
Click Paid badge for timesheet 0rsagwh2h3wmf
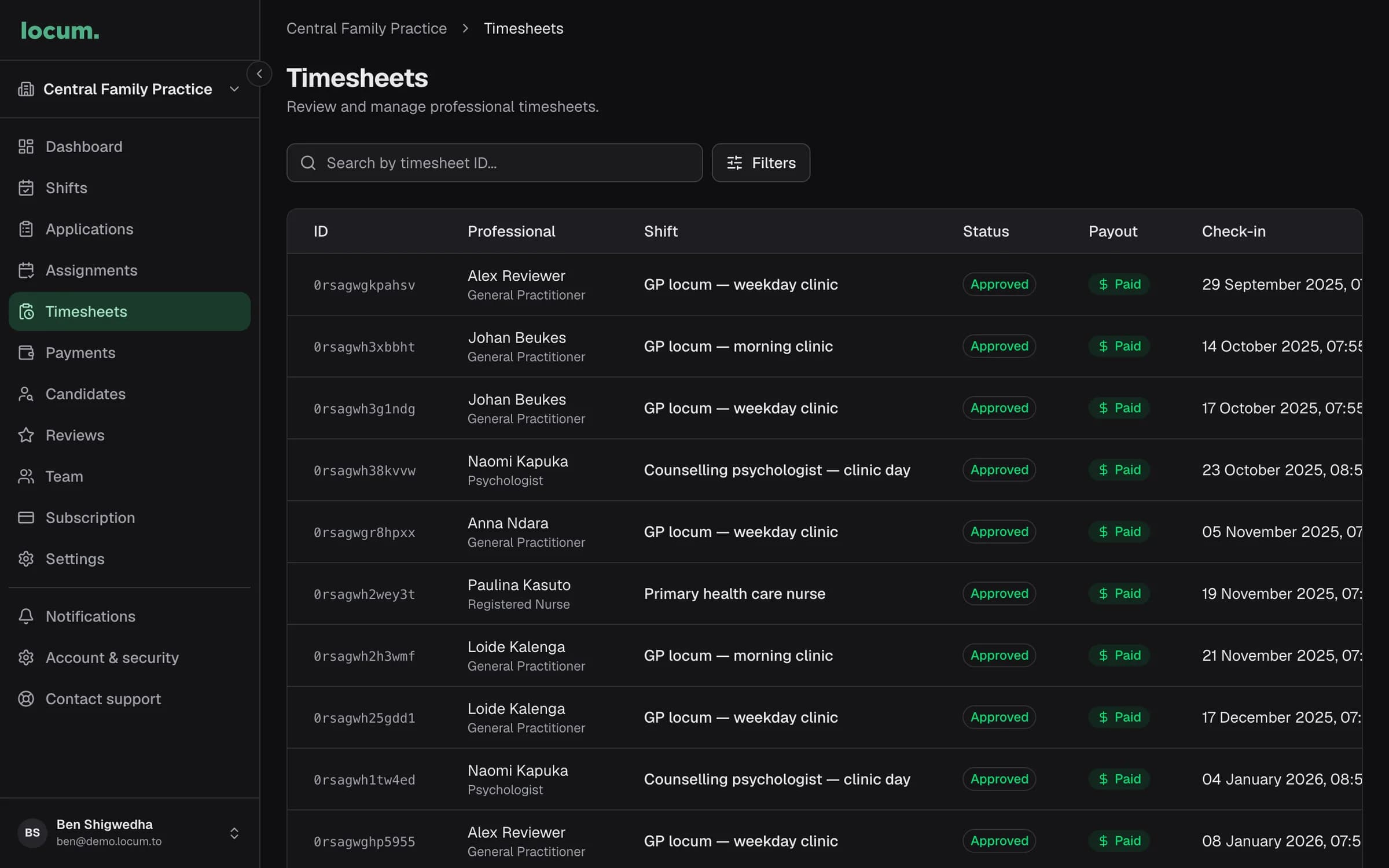coord(1119,656)
